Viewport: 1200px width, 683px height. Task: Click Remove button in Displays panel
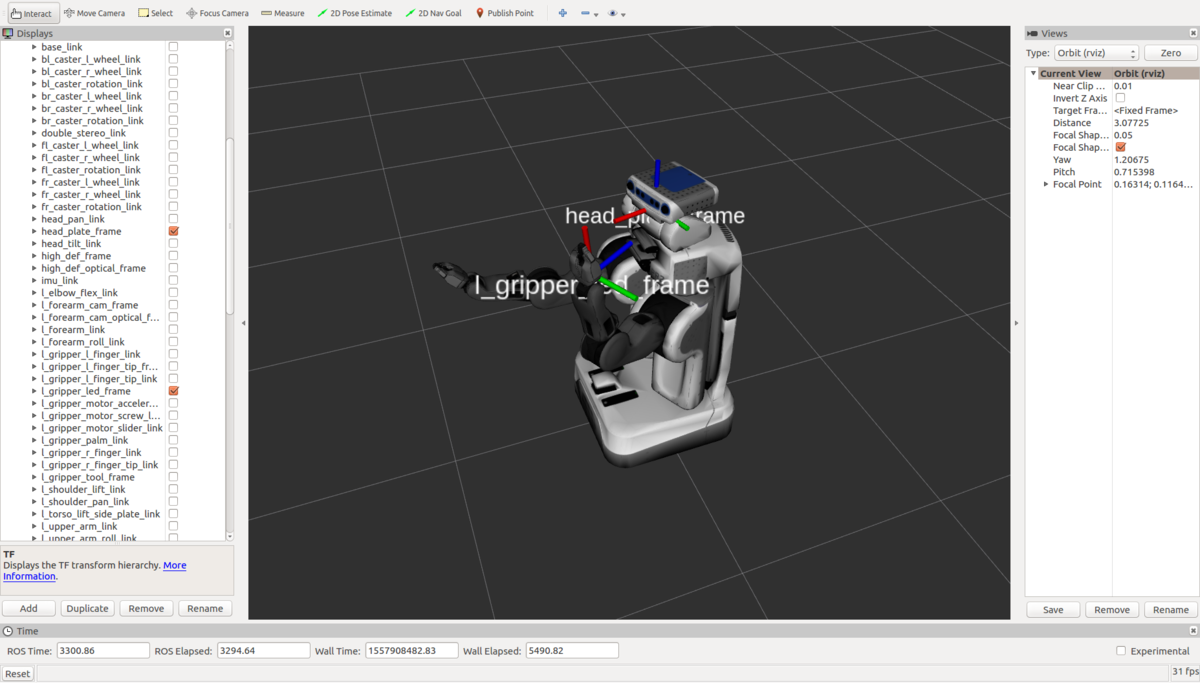pos(146,608)
